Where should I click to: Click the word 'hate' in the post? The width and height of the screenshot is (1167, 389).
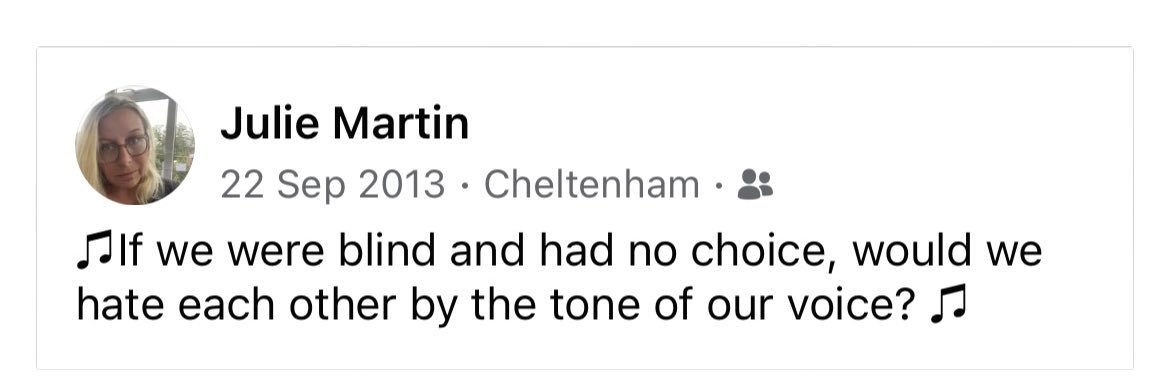click(121, 306)
